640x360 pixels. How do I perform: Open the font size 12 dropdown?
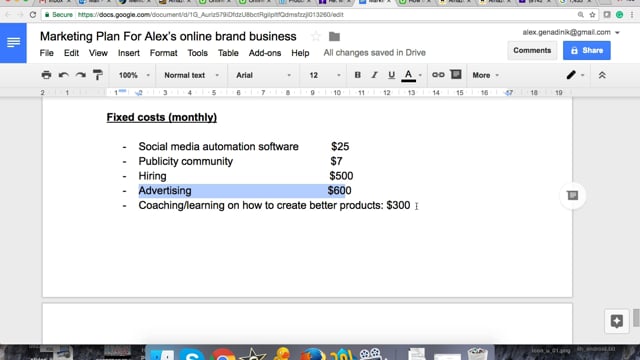tap(324, 75)
